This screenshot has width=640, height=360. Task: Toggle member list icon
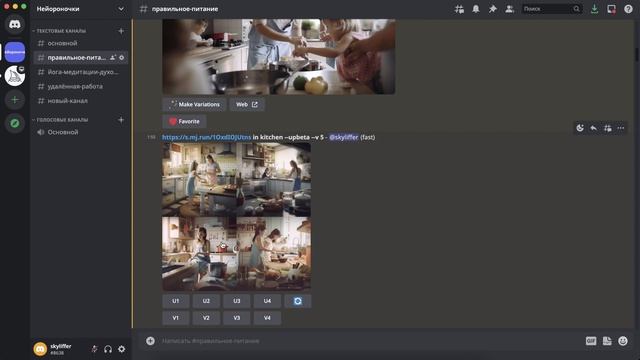(x=509, y=9)
